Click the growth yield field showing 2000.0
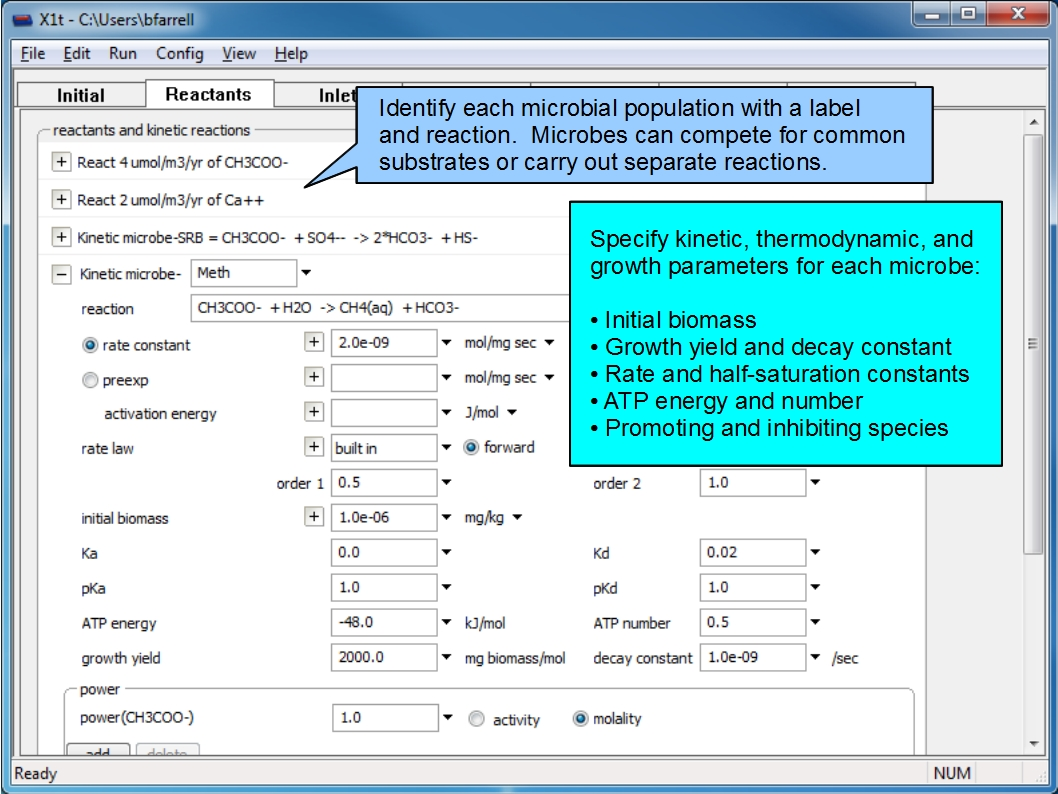 click(384, 657)
